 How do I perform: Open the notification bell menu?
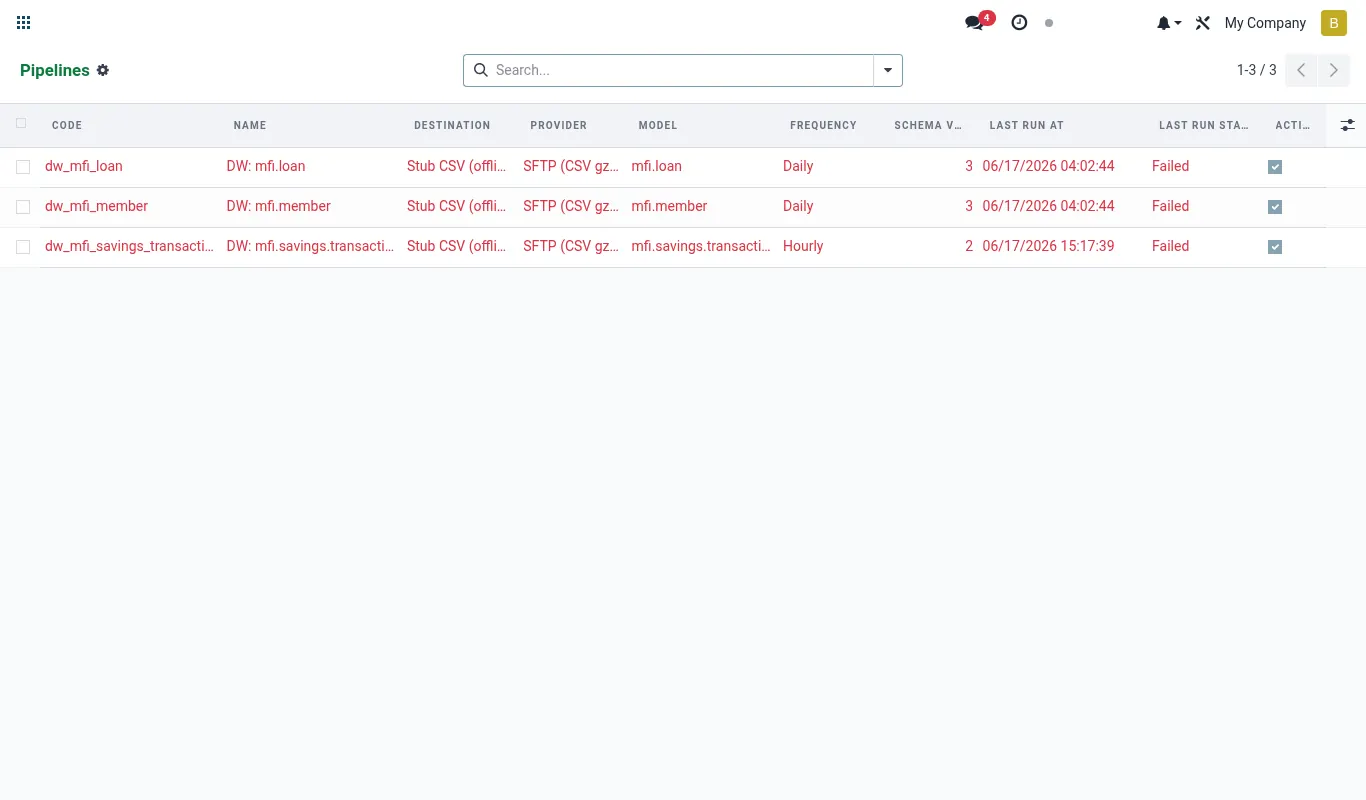[x=1169, y=23]
